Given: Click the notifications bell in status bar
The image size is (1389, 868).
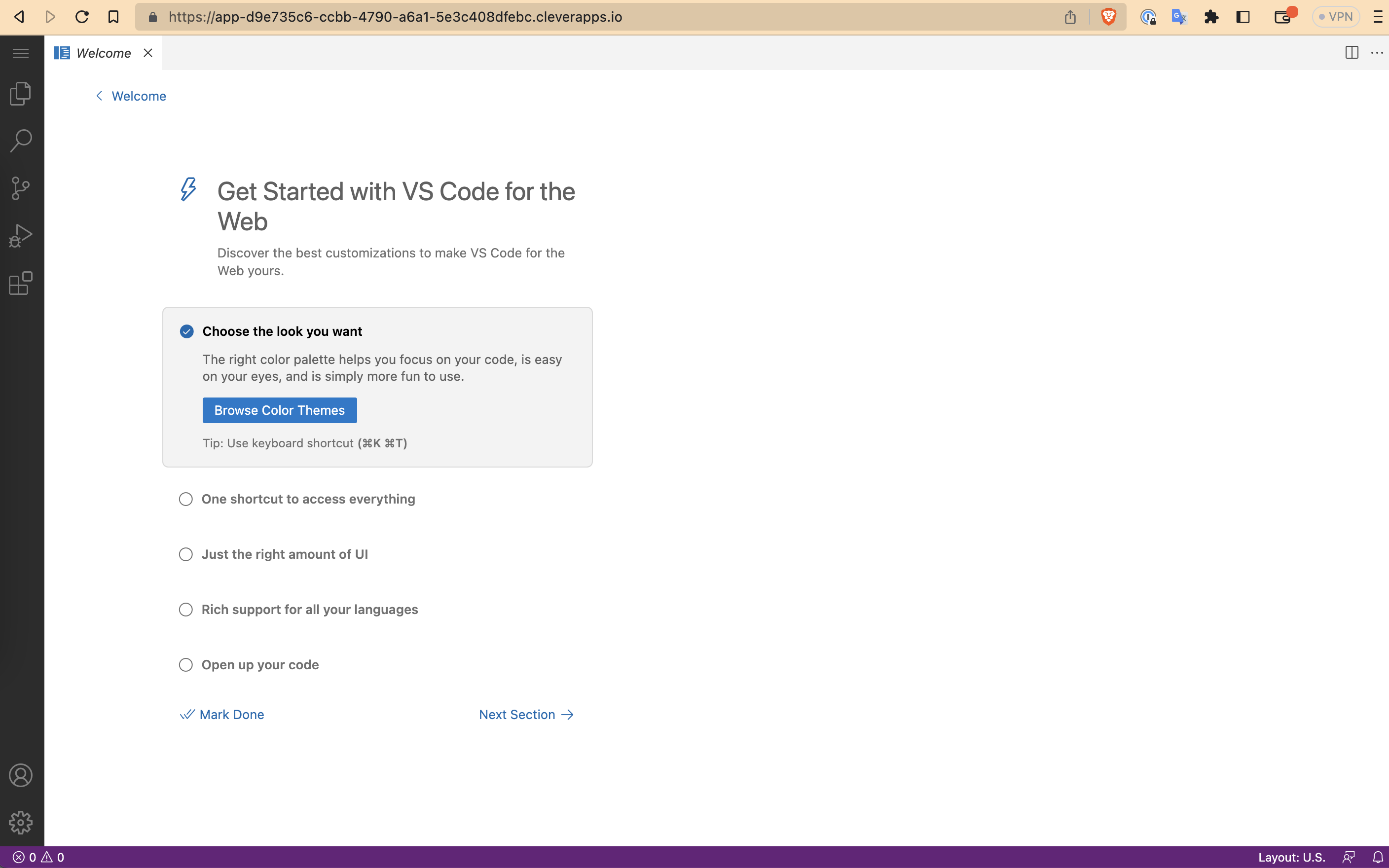Looking at the screenshot, I should click(1378, 857).
